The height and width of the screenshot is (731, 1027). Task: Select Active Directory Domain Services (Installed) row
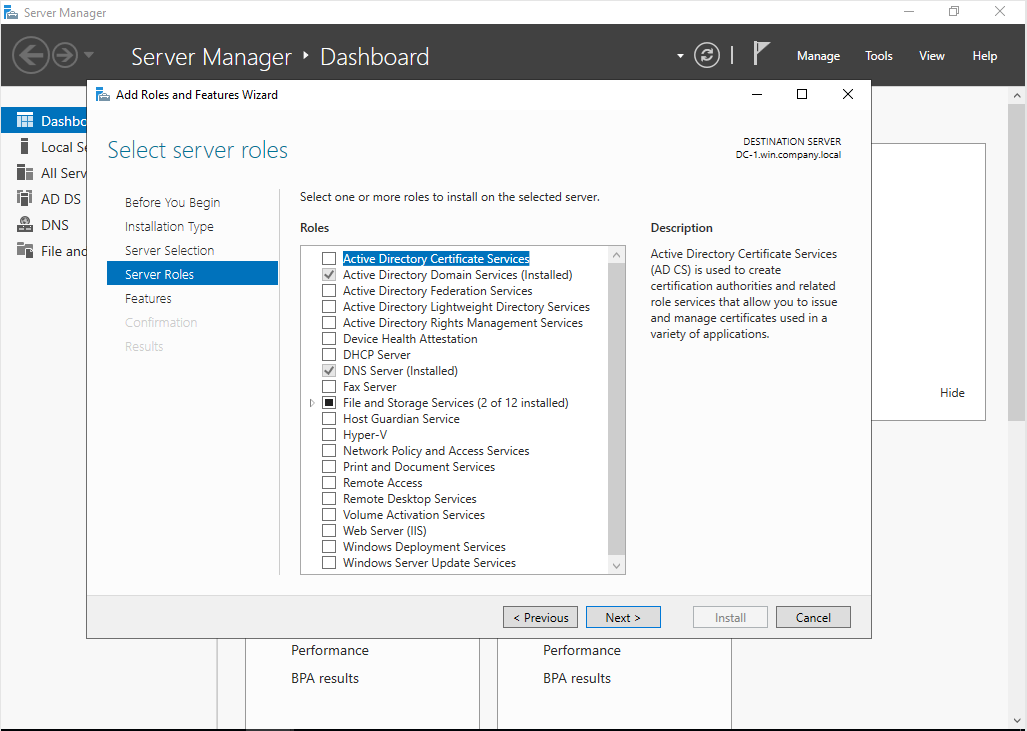tap(457, 275)
